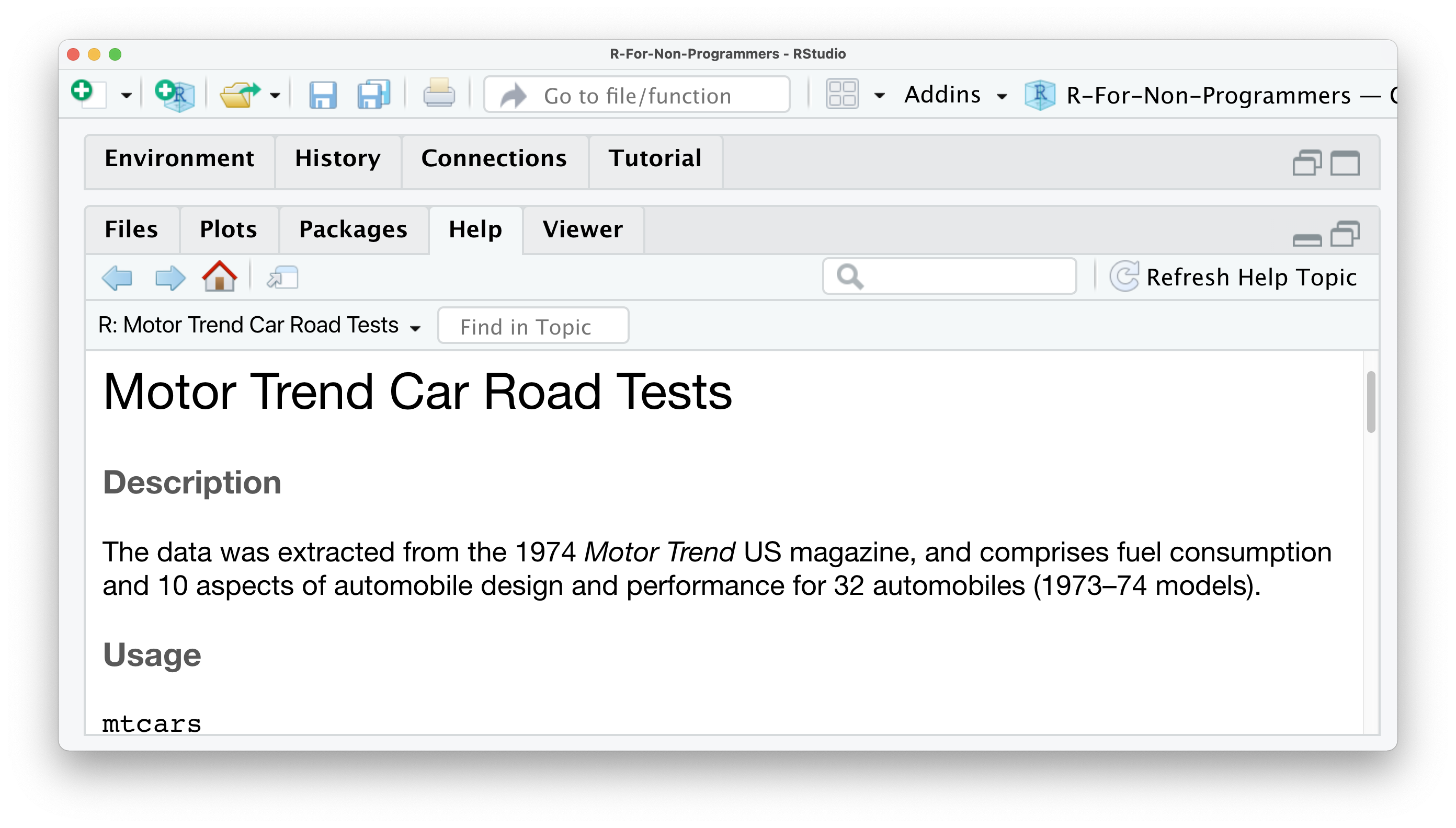Click the Find in Topic field
1456x828 pixels.
coord(533,326)
